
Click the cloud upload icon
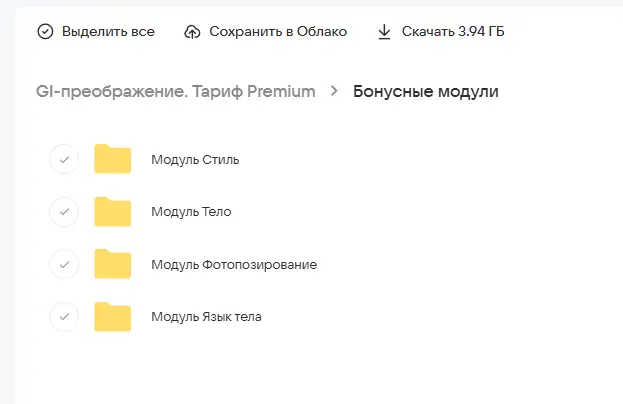pos(193,32)
